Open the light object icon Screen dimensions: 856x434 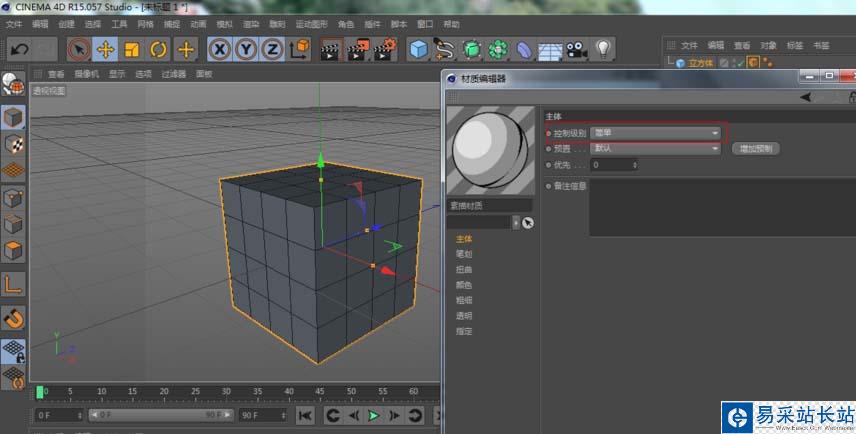tap(603, 49)
